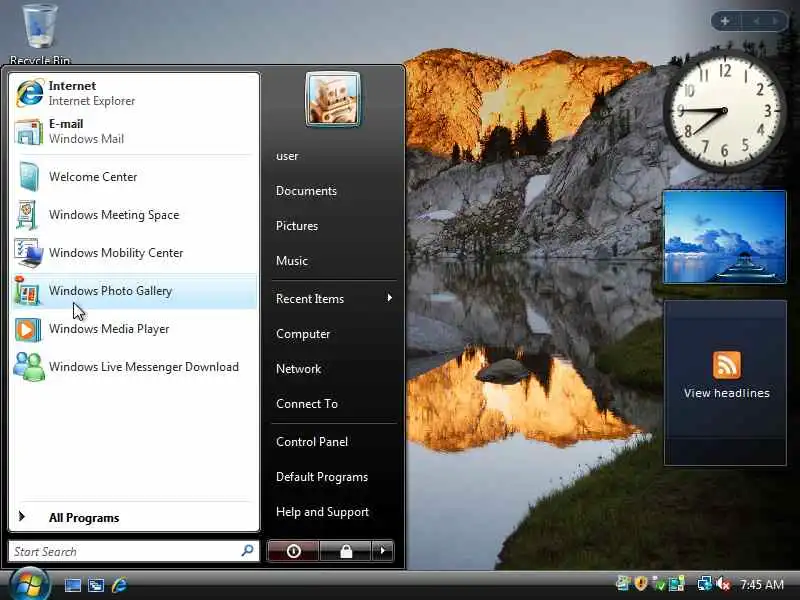Open the Recycle Bin on desktop
This screenshot has width=800, height=600.
(x=39, y=34)
